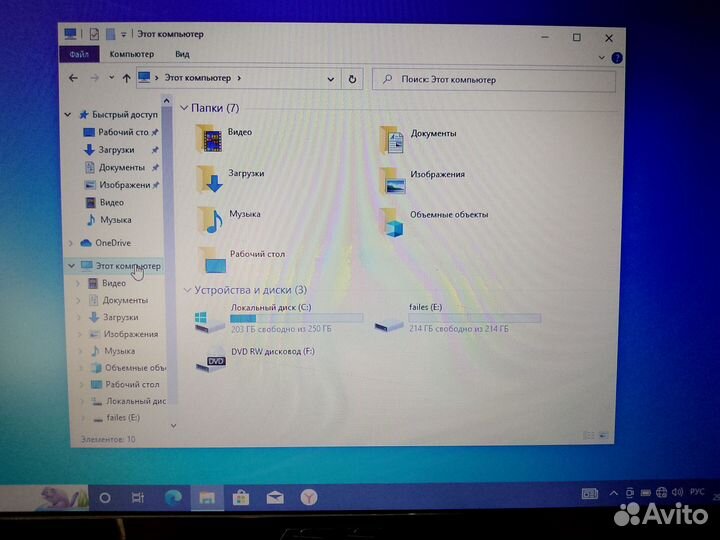
Task: Expand OneDrive in navigation pane
Action: tap(71, 243)
